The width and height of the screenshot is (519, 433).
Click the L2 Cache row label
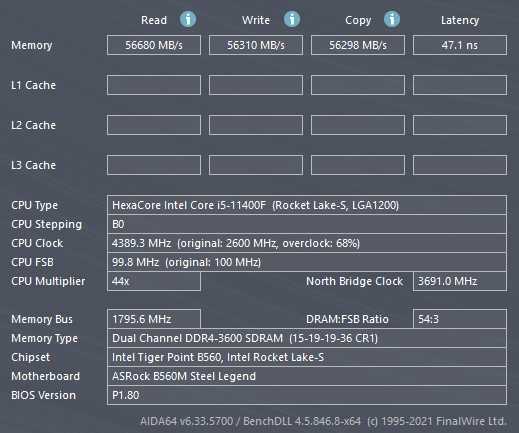coord(33,125)
